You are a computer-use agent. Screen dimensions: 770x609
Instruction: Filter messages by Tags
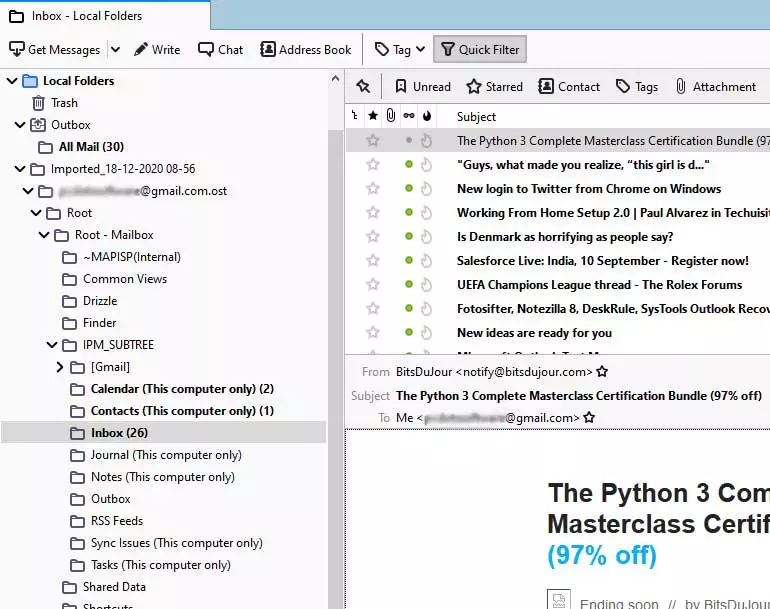point(637,87)
